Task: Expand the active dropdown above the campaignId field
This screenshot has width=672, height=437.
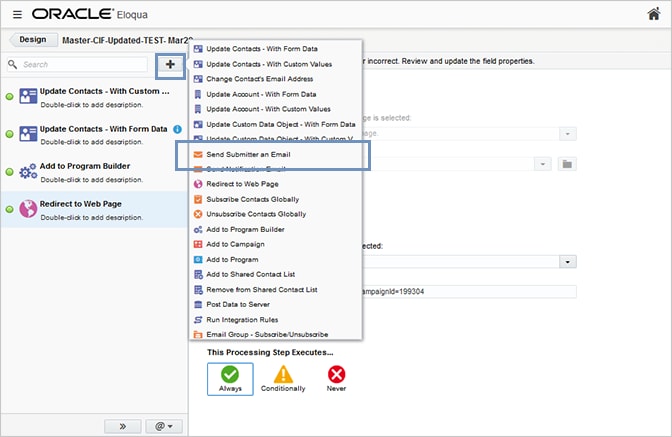Action: tap(567, 262)
